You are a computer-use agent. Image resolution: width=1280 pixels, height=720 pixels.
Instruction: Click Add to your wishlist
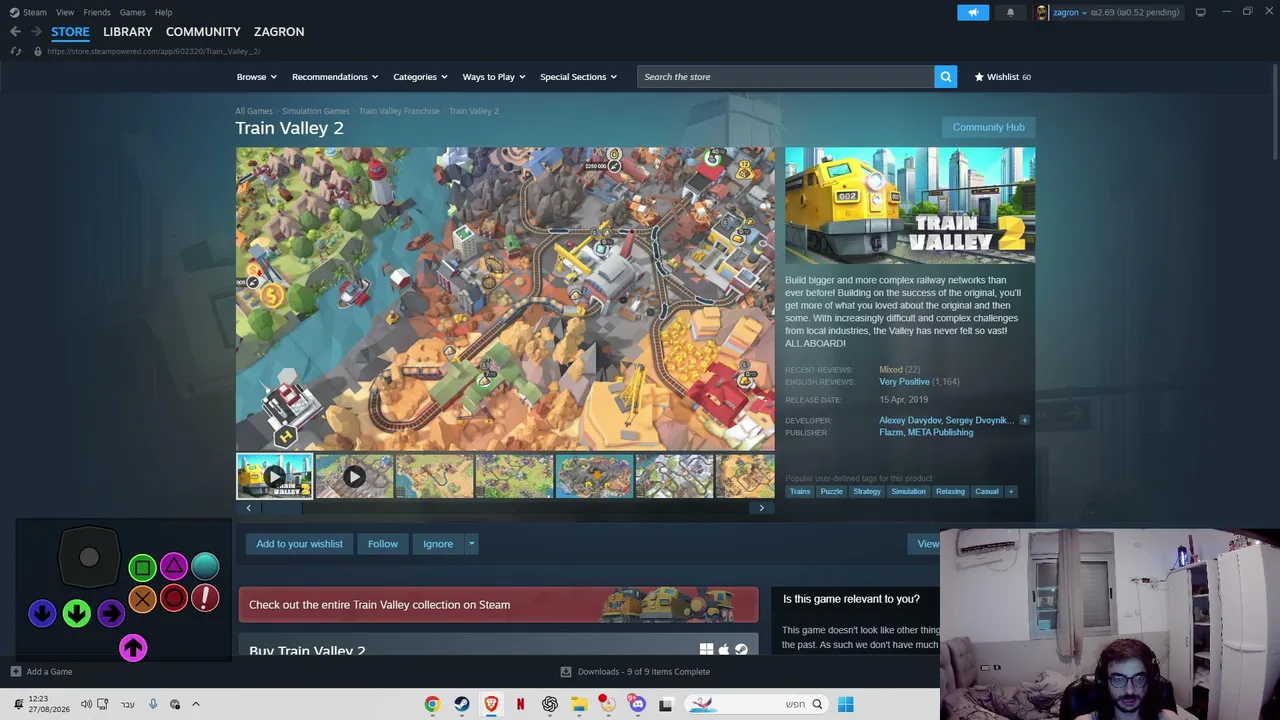[x=299, y=544]
